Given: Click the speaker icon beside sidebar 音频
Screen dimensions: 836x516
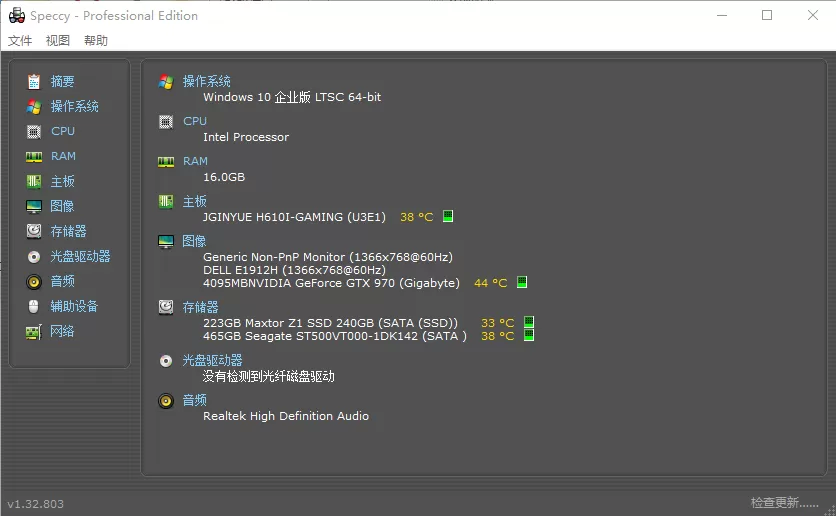Looking at the screenshot, I should (34, 281).
